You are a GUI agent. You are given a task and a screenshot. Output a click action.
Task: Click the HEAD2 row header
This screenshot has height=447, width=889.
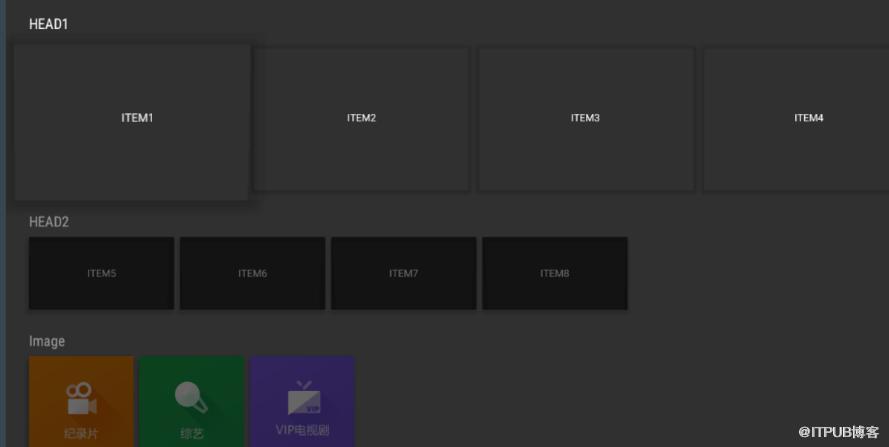(49, 222)
